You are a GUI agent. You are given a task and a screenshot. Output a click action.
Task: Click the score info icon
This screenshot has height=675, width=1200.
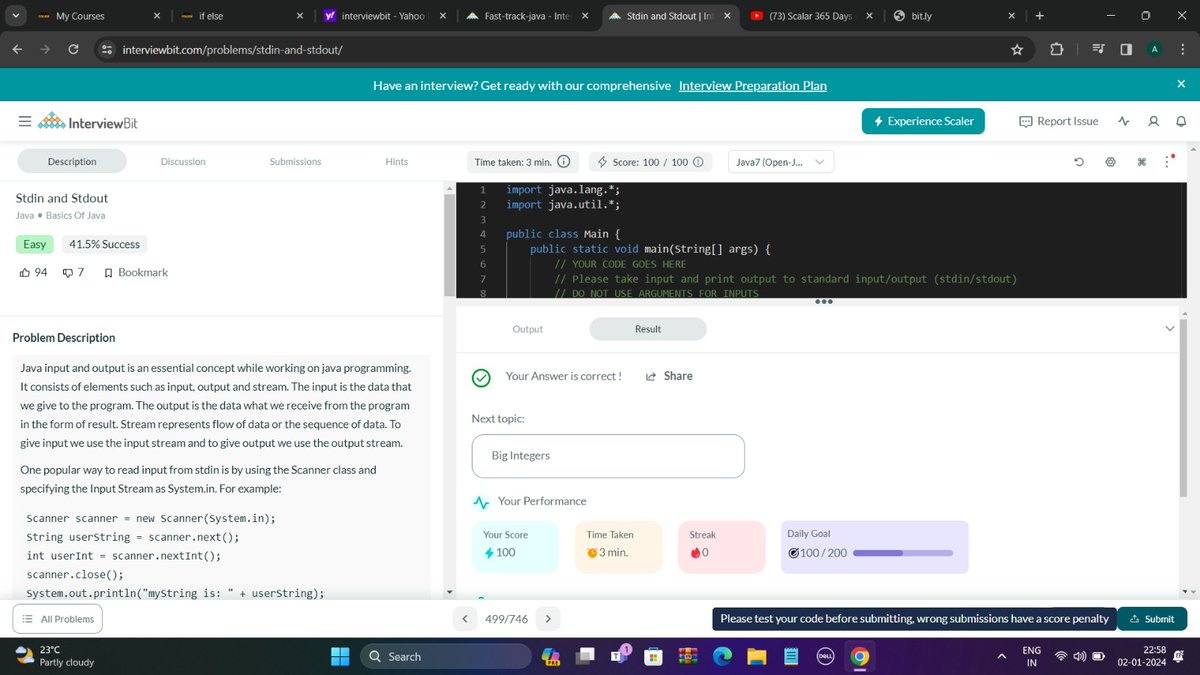pyautogui.click(x=698, y=162)
